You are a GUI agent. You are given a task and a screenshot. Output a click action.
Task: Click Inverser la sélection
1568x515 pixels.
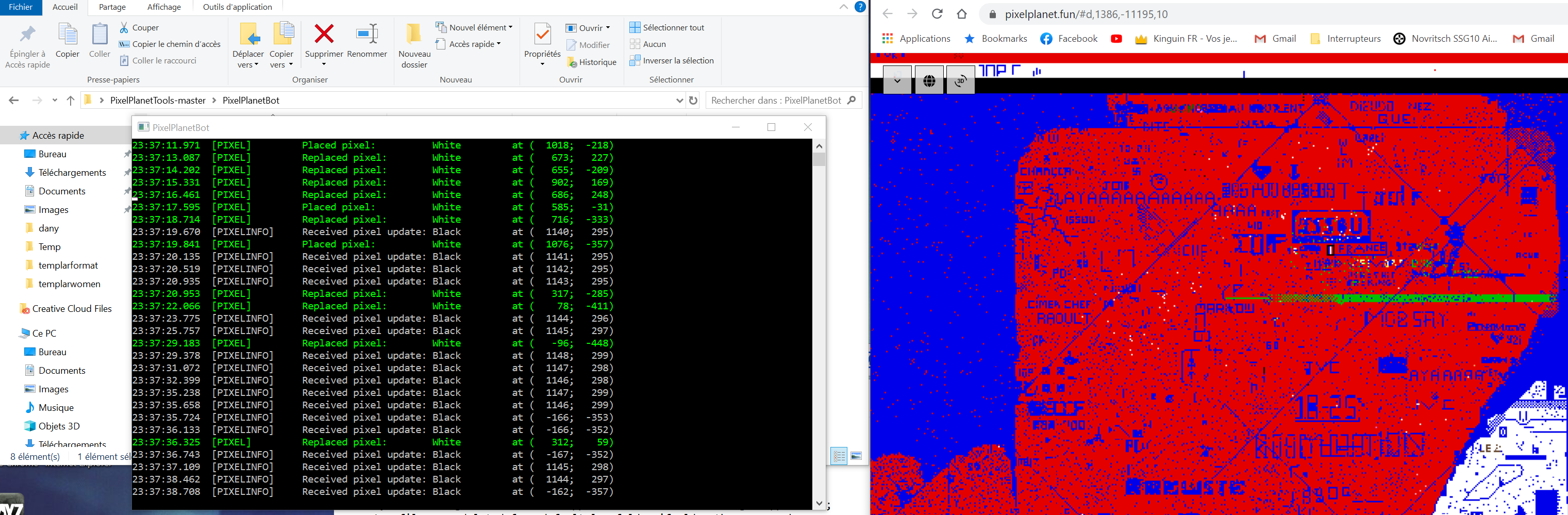pos(672,60)
